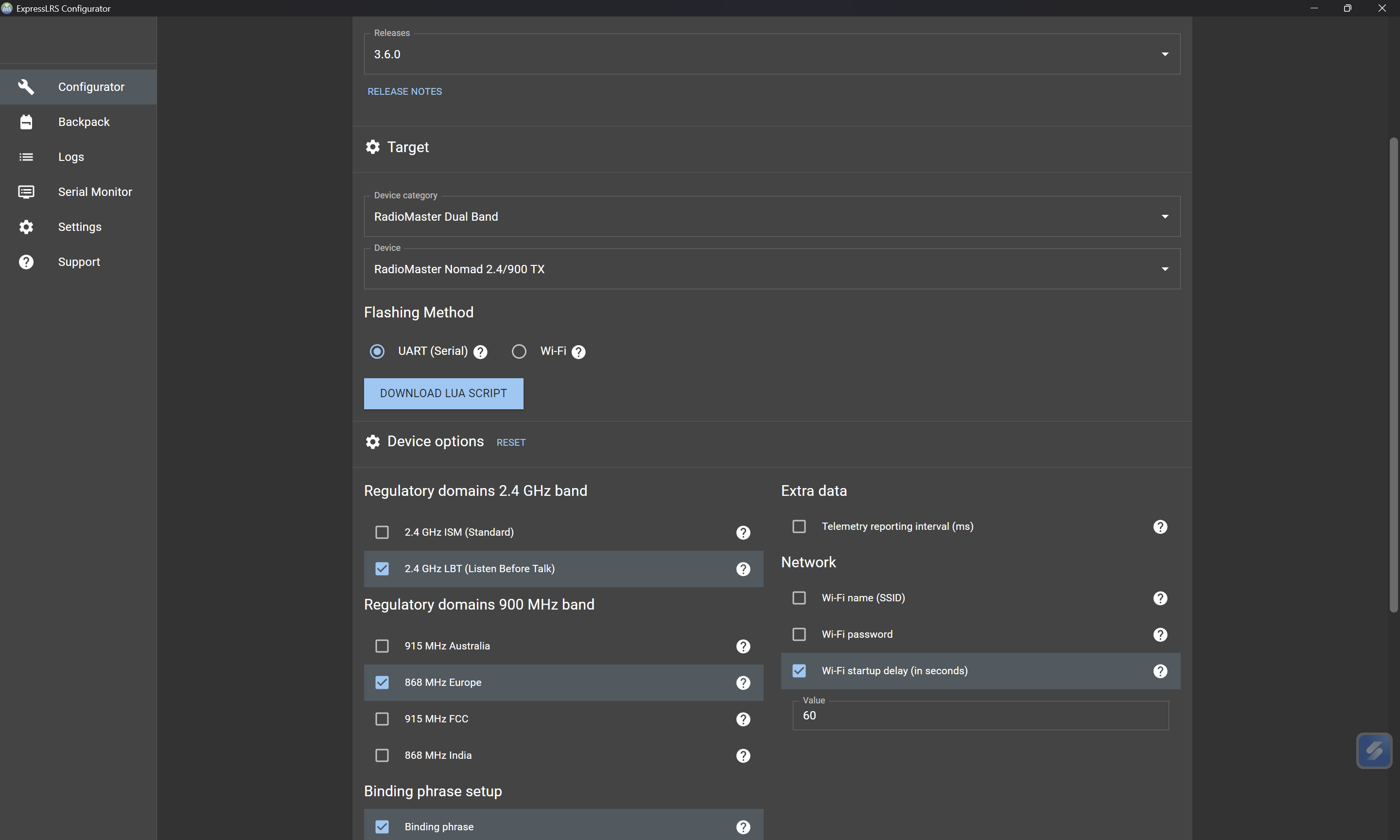Open the Device dropdown showing RadioMaster Nomad

pyautogui.click(x=772, y=269)
